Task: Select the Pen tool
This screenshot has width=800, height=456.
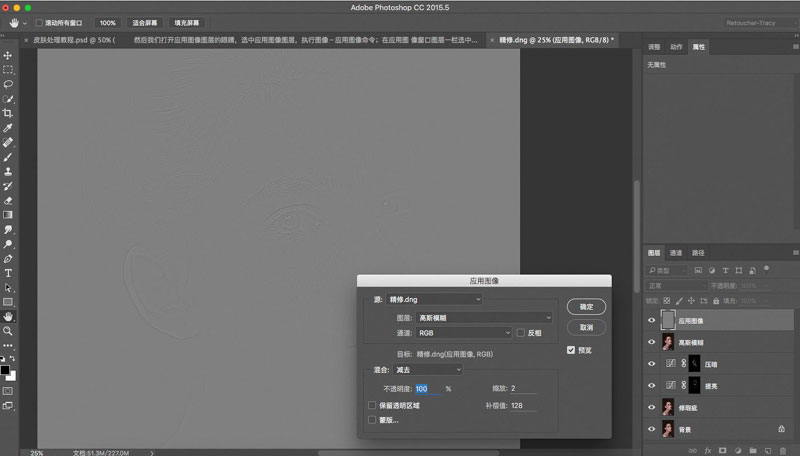Action: (x=8, y=259)
